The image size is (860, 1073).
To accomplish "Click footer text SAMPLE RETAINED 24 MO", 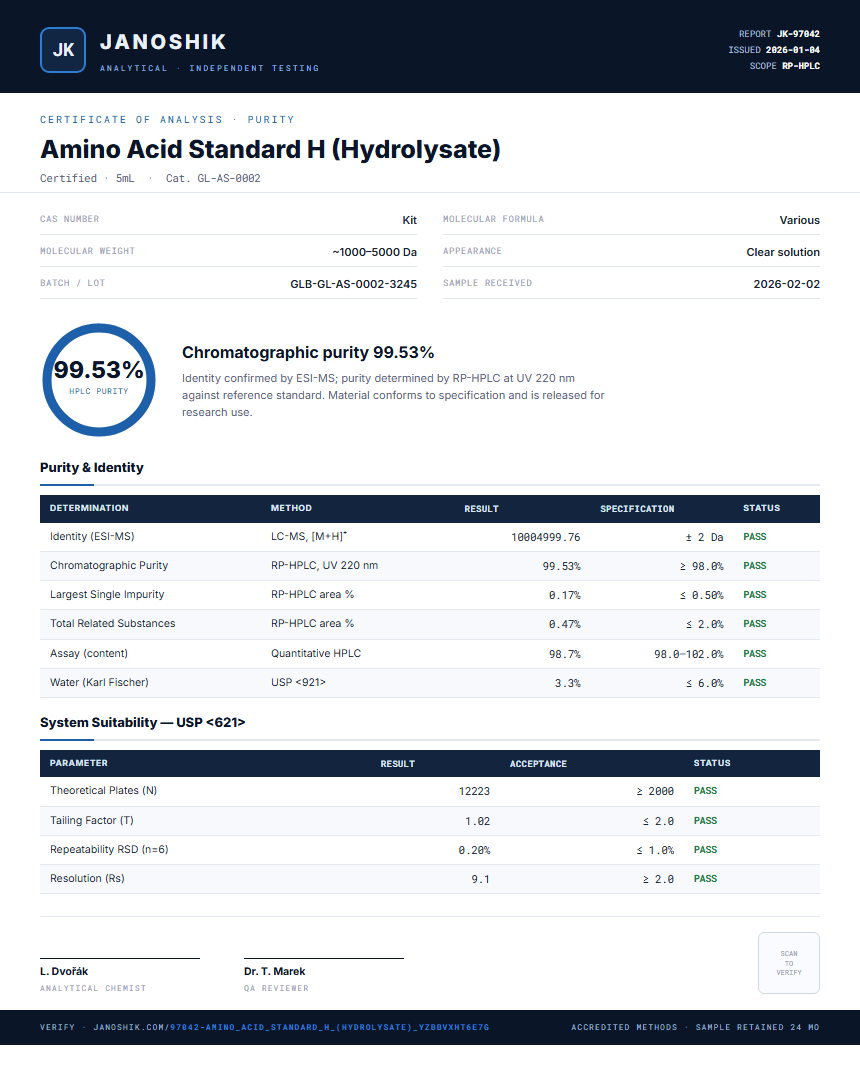I will (x=757, y=1027).
